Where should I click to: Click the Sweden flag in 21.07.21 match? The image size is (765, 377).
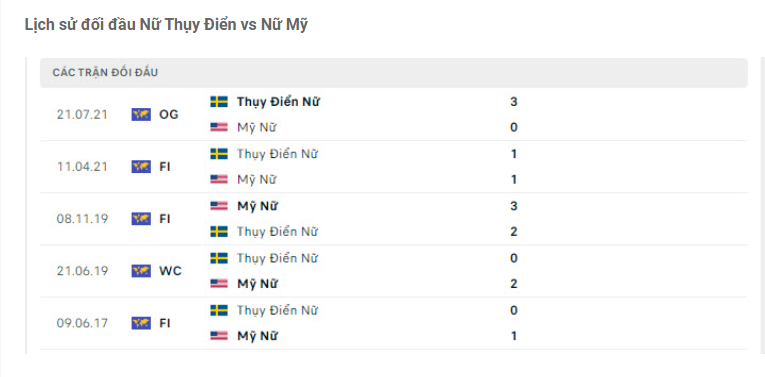219,102
